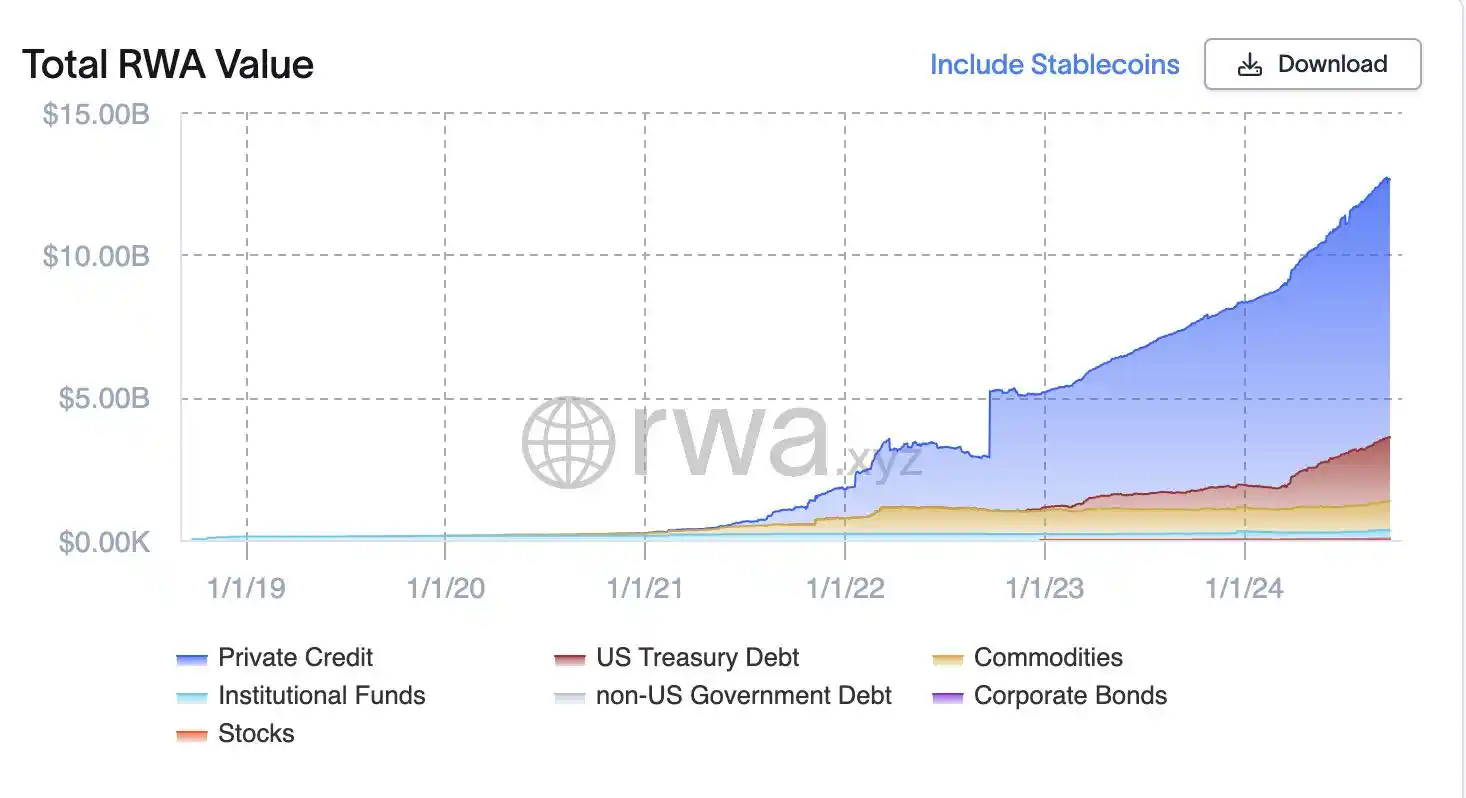Click the red US Treasury Debt swatch
Viewport: 1466px width, 798px height.
click(569, 659)
